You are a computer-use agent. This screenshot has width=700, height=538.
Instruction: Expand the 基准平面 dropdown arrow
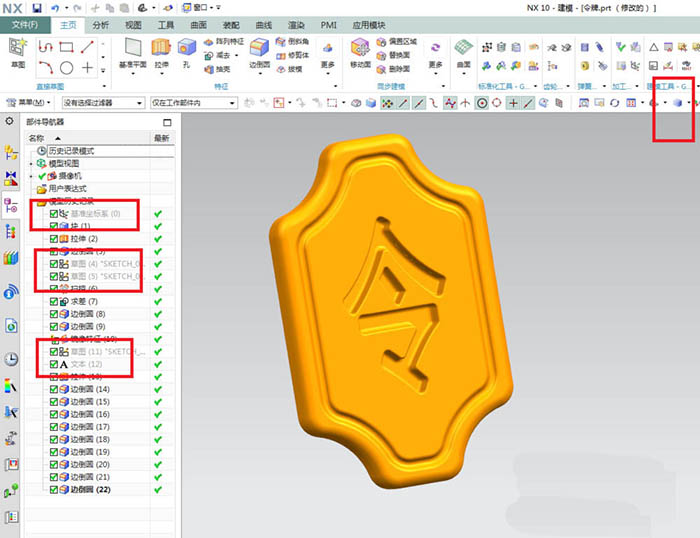[x=133, y=73]
